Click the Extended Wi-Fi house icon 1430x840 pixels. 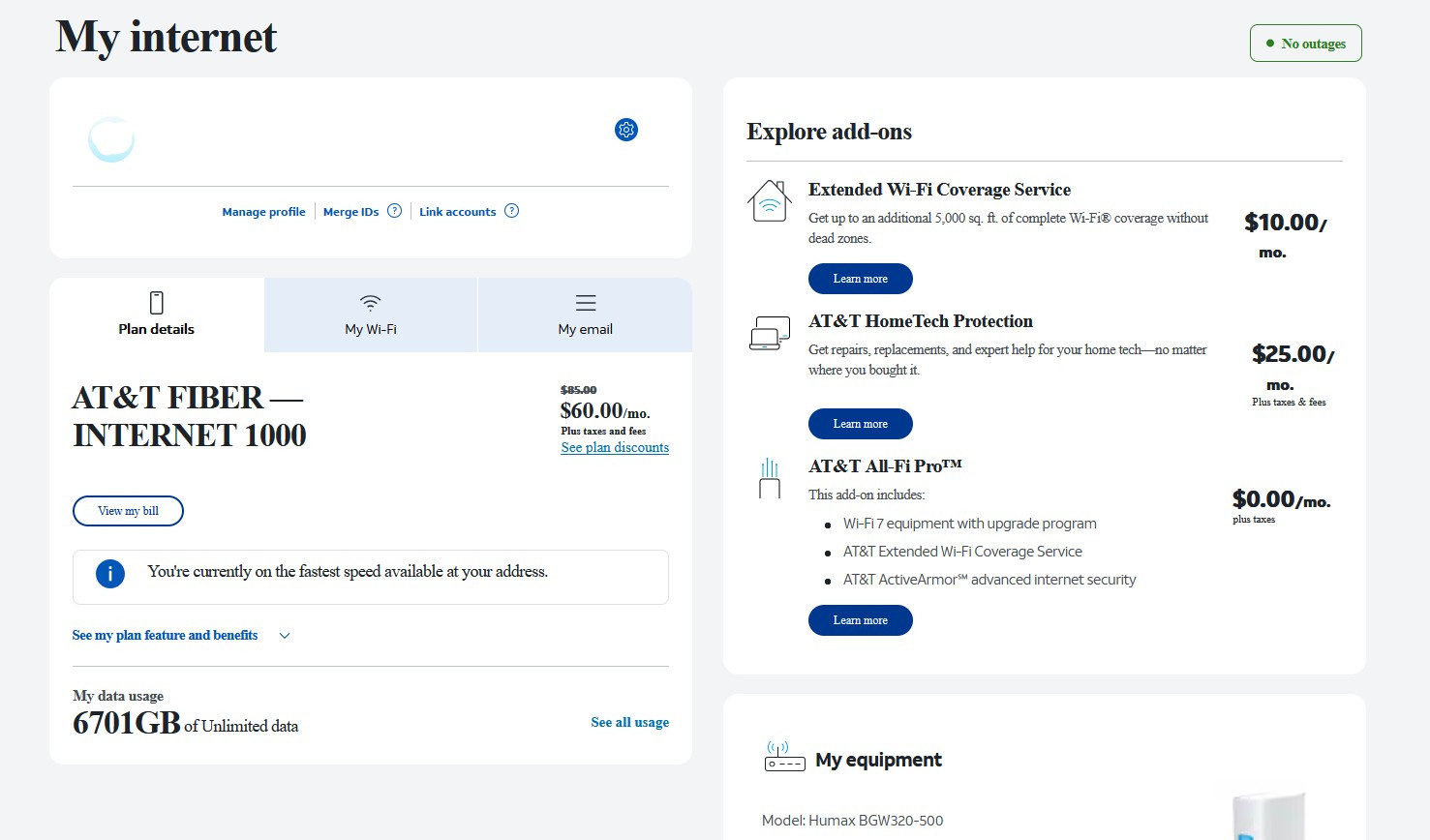click(x=770, y=201)
